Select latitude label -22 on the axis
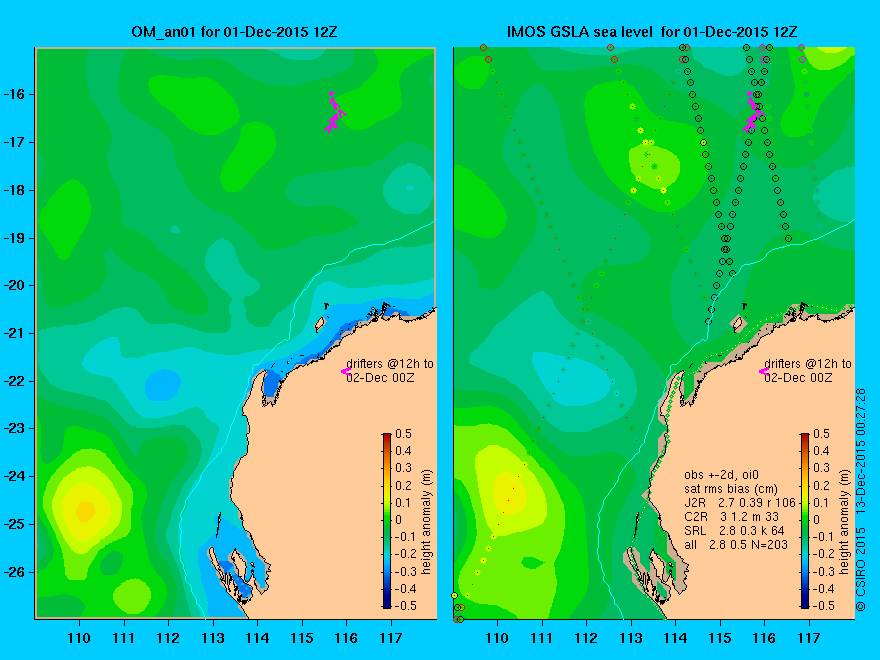The width and height of the screenshot is (880, 660). 15,381
